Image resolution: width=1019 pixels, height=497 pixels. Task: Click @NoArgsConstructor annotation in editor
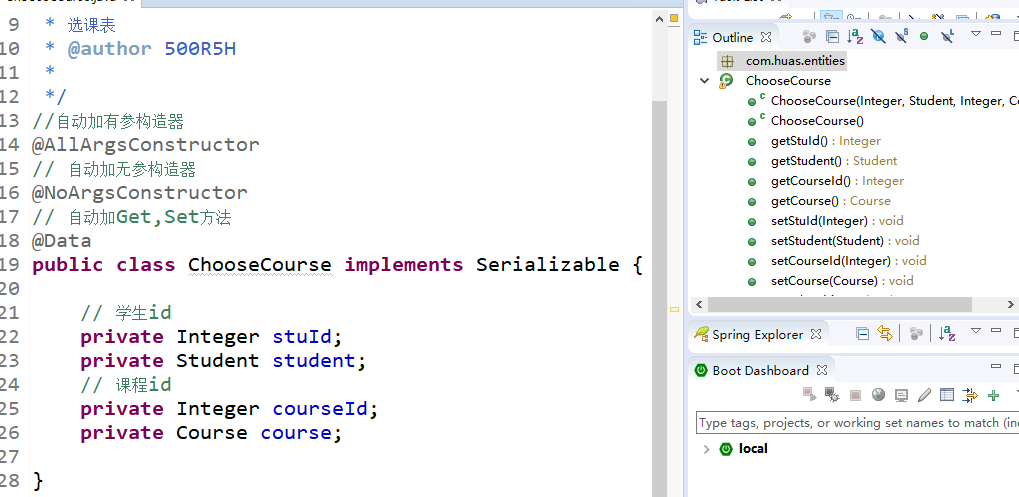[140, 193]
